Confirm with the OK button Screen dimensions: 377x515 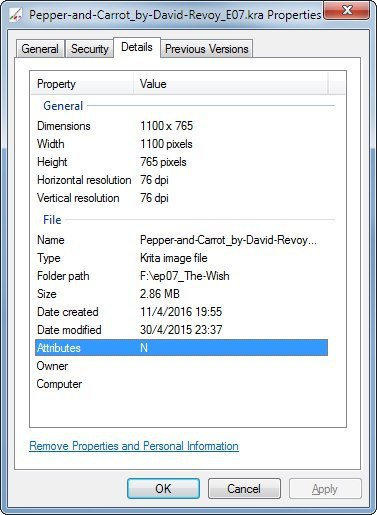click(163, 489)
